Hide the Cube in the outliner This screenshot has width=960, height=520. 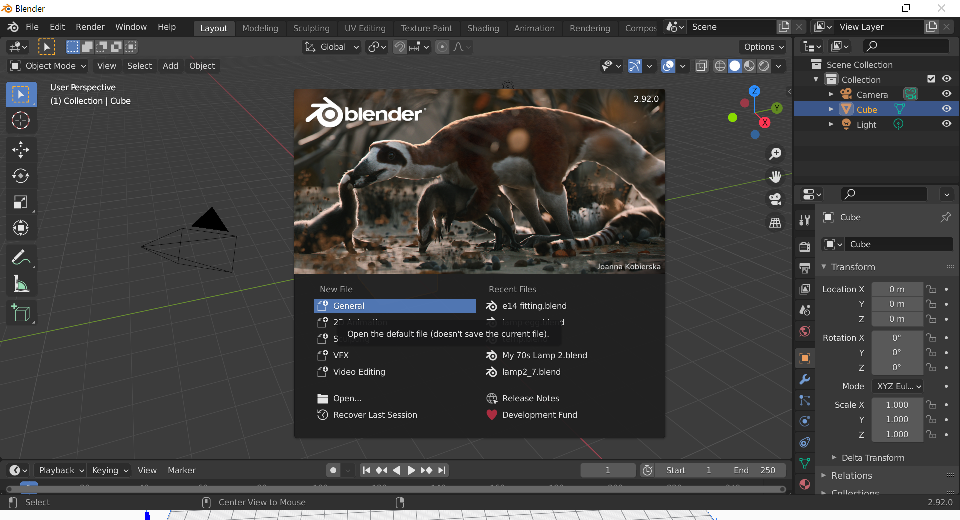tap(947, 109)
